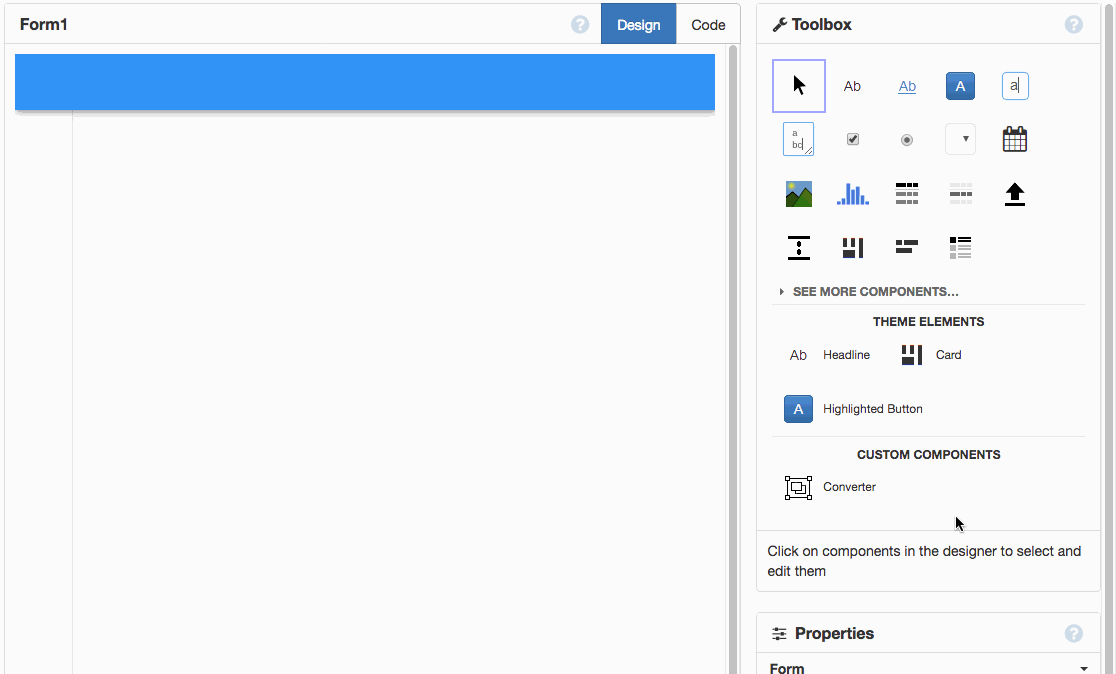The image size is (1116, 674).
Task: Select the CheckBox component in Toolbox
Action: pyautogui.click(x=852, y=139)
